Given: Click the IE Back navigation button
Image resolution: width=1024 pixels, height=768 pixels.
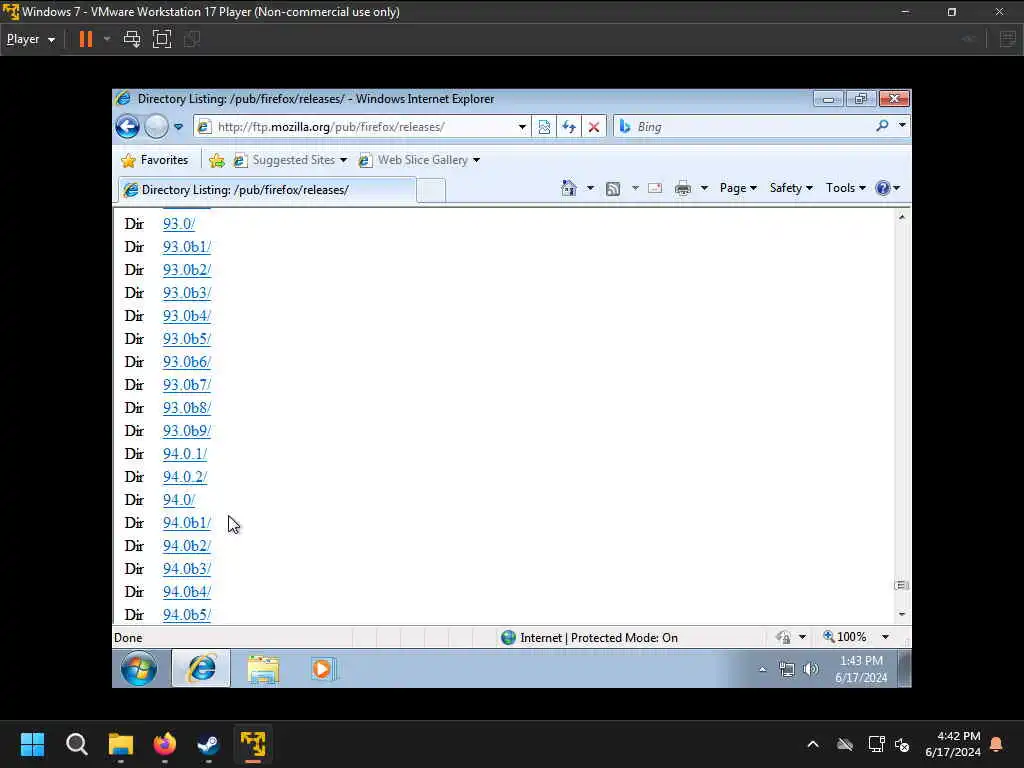Looking at the screenshot, I should tap(127, 127).
